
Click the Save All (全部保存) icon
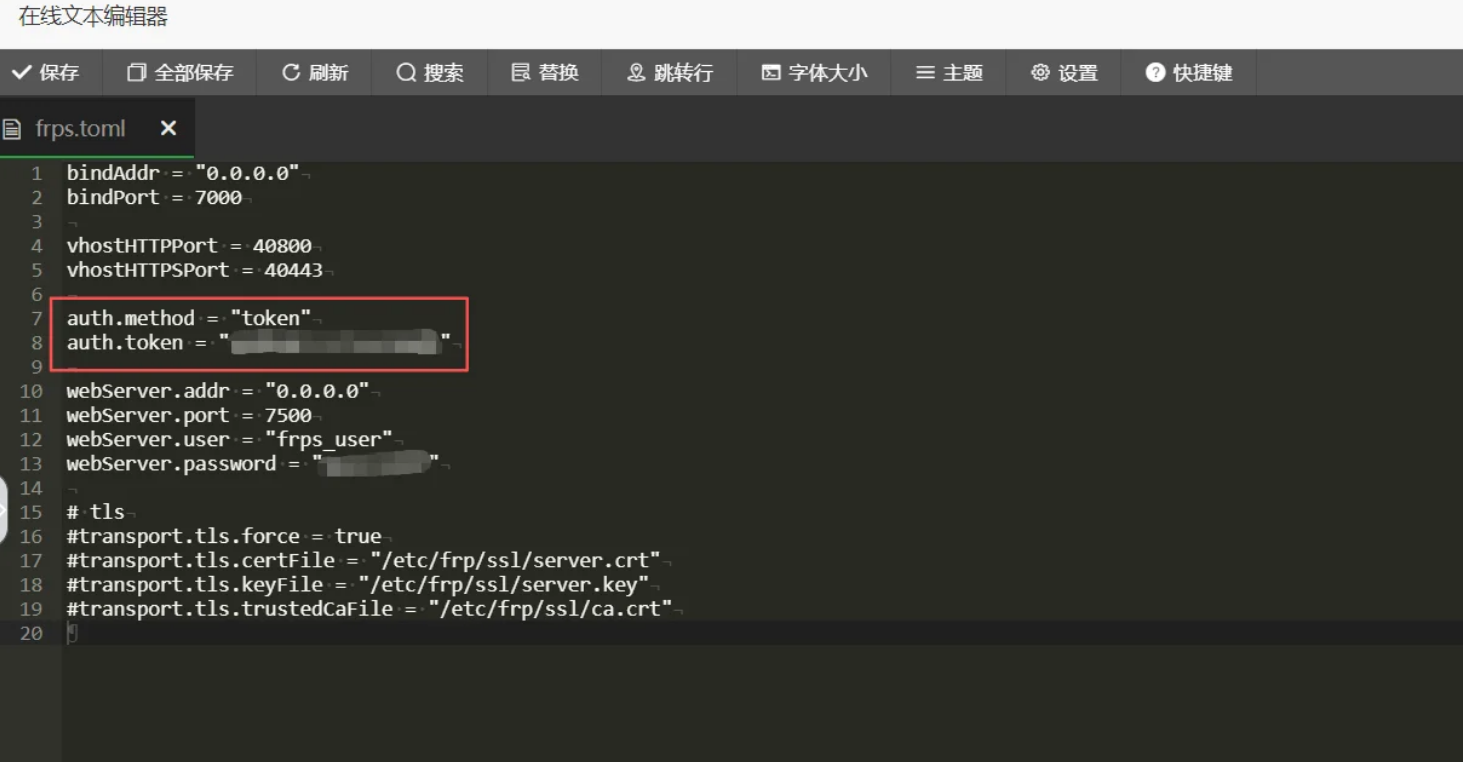(136, 73)
